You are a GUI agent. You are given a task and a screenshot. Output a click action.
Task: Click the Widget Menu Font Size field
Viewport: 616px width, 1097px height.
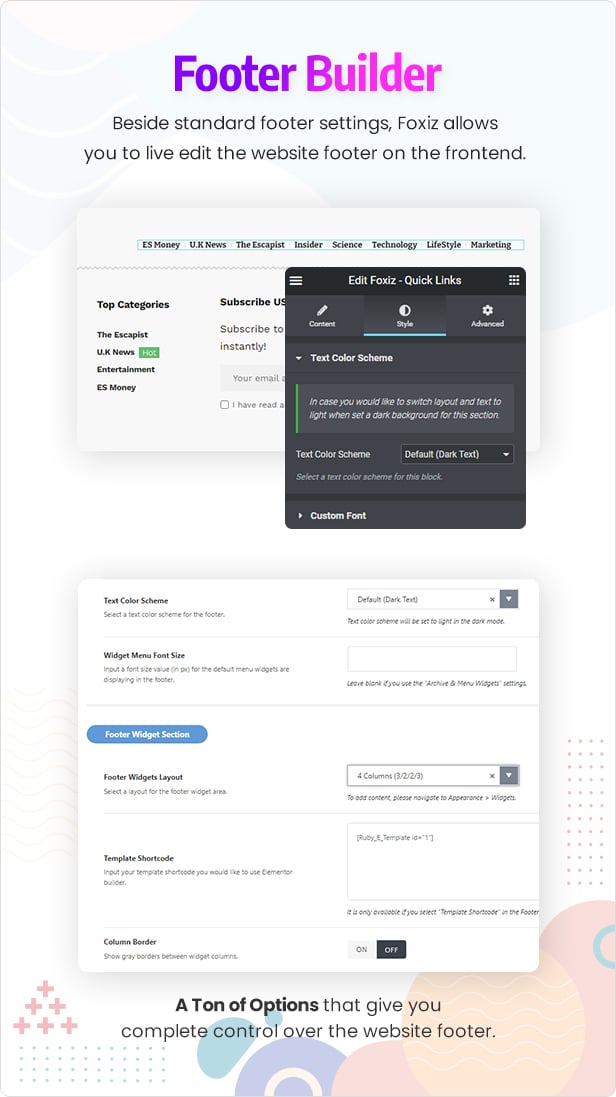[x=432, y=658]
